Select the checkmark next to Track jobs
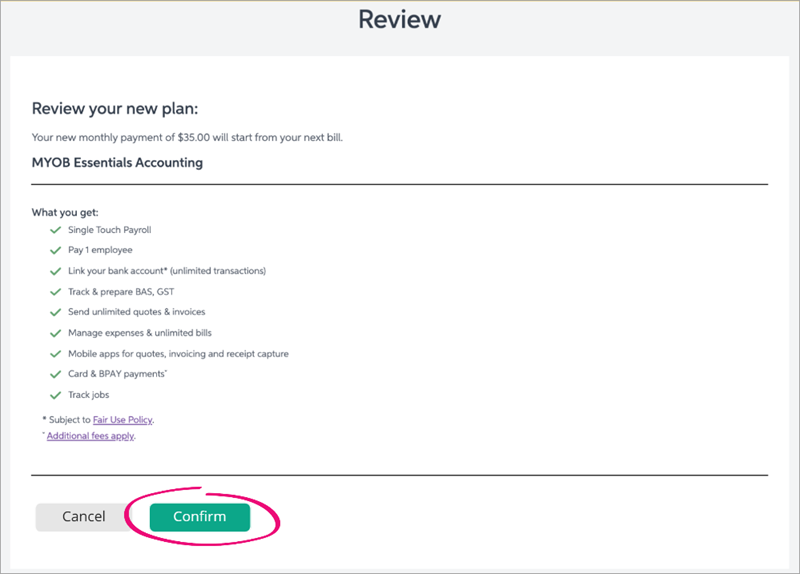The width and height of the screenshot is (800, 574). pyautogui.click(x=56, y=395)
